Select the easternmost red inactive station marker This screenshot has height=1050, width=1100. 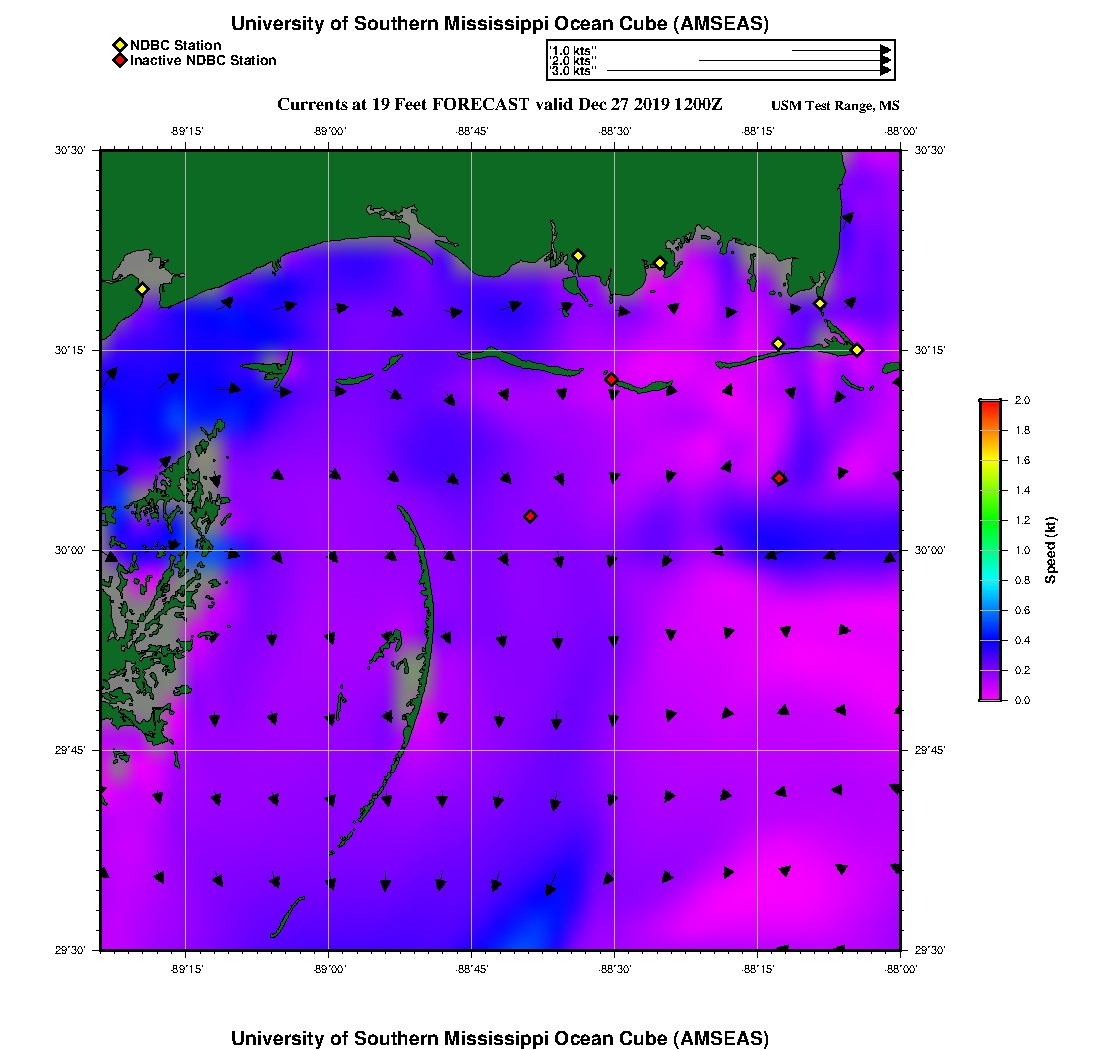(x=778, y=478)
